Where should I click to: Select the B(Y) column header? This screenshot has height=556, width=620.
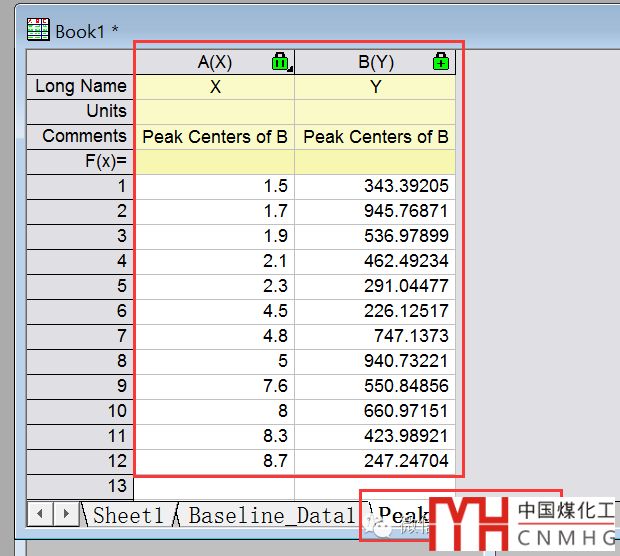click(x=375, y=62)
